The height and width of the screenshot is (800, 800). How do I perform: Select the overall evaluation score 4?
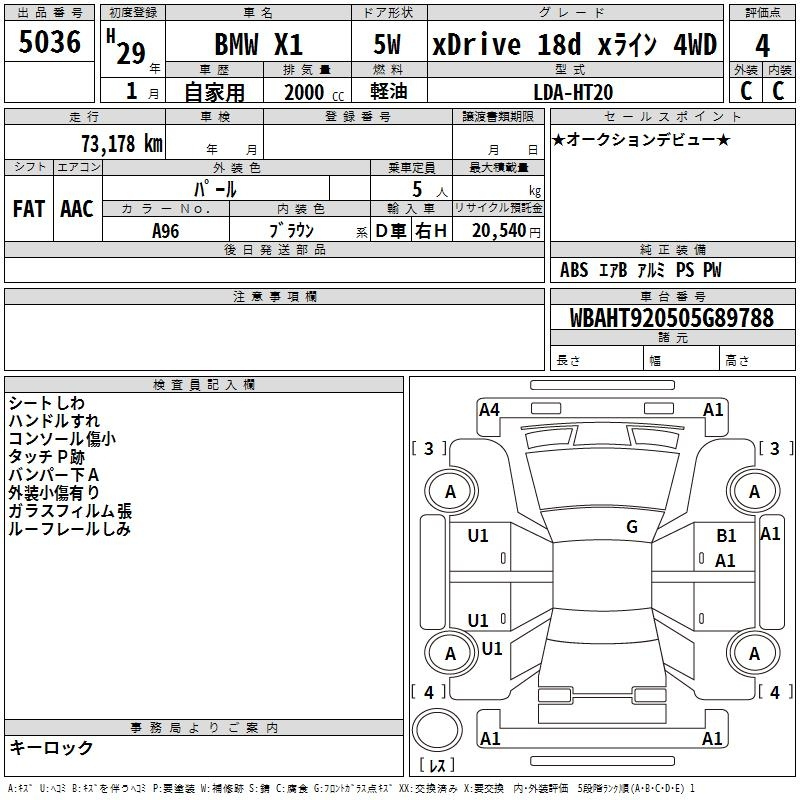point(762,46)
